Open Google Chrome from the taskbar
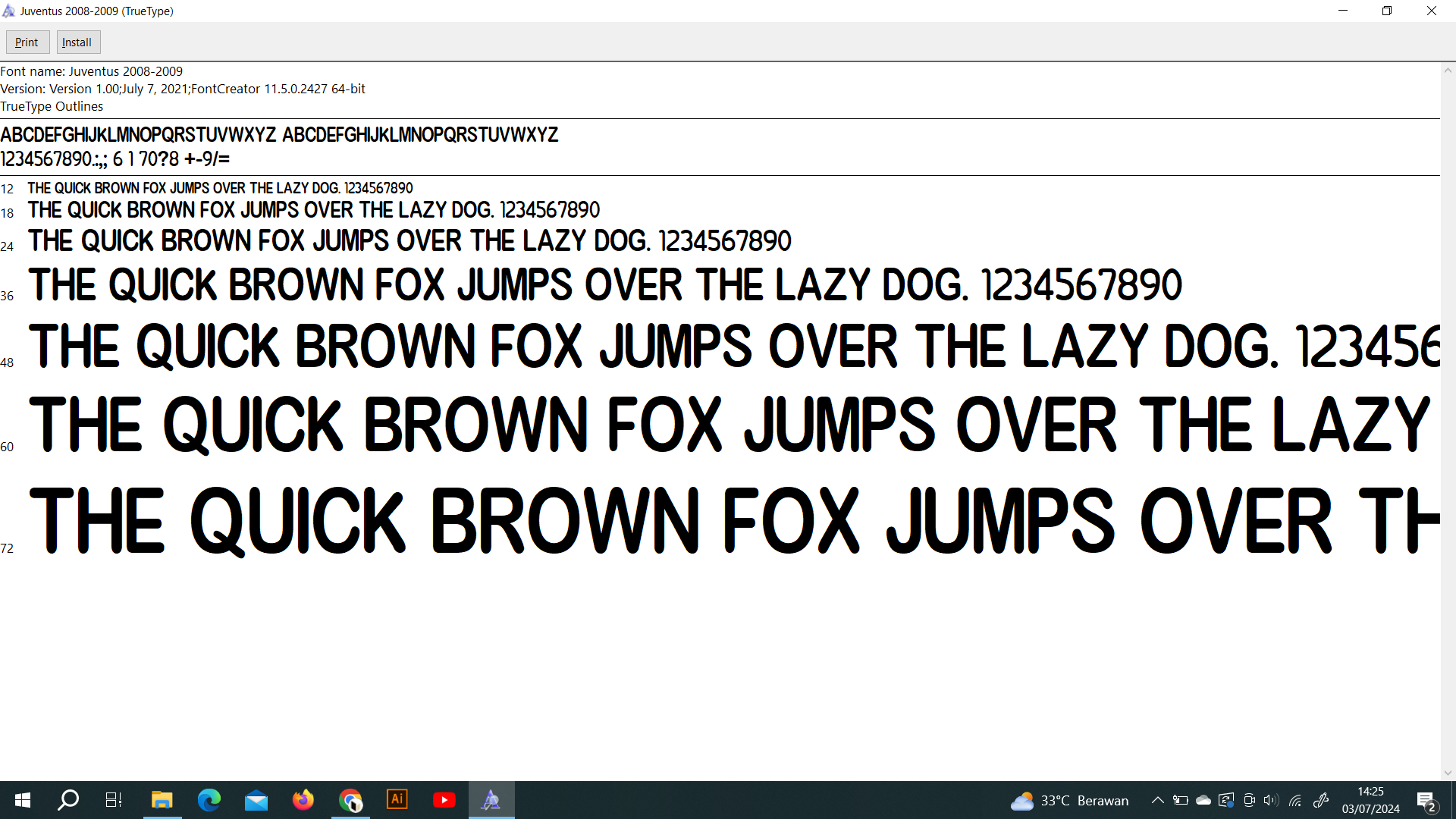The width and height of the screenshot is (1456, 819). [x=350, y=800]
